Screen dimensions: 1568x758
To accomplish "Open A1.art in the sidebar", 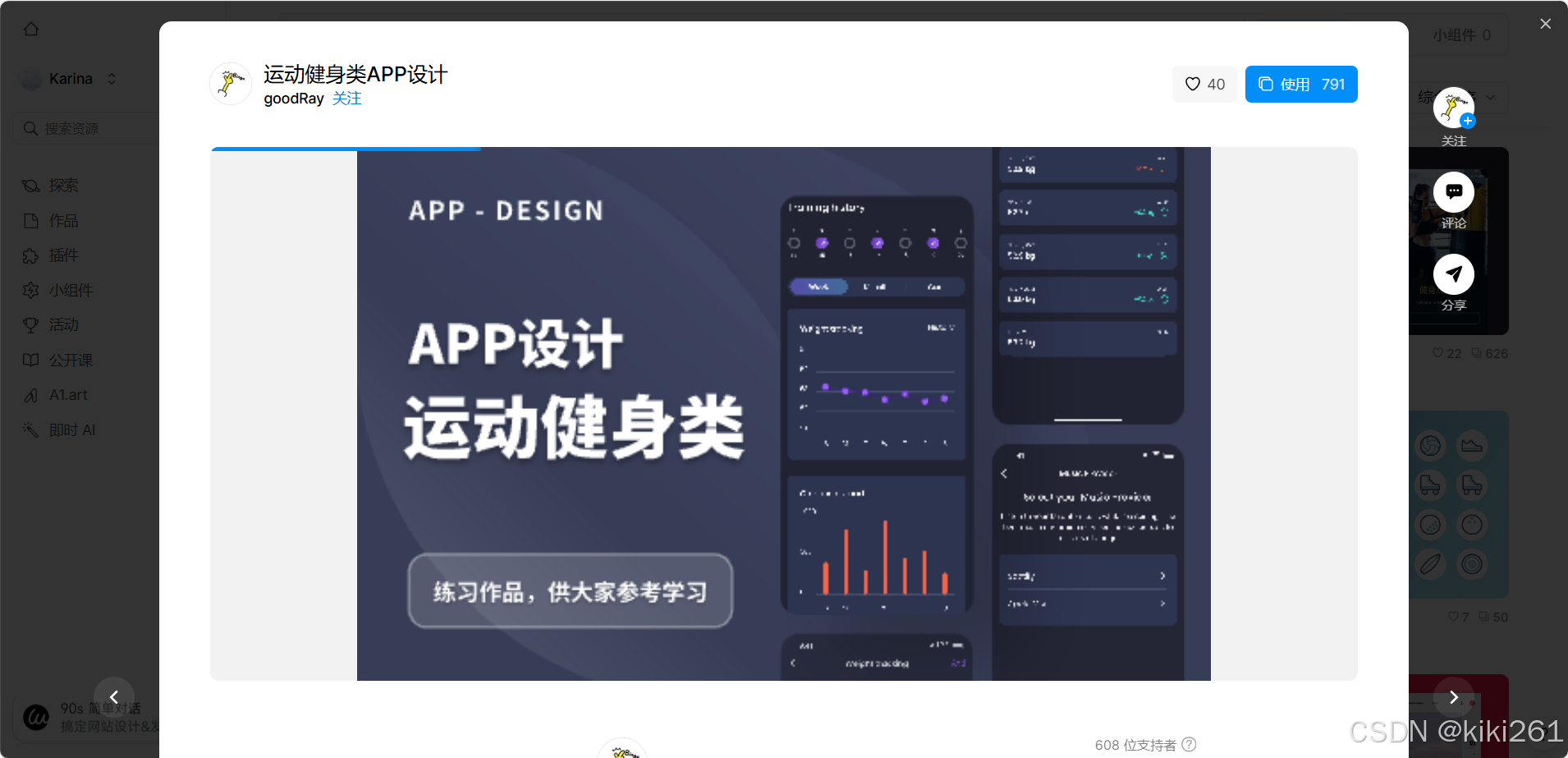I will pos(68,395).
